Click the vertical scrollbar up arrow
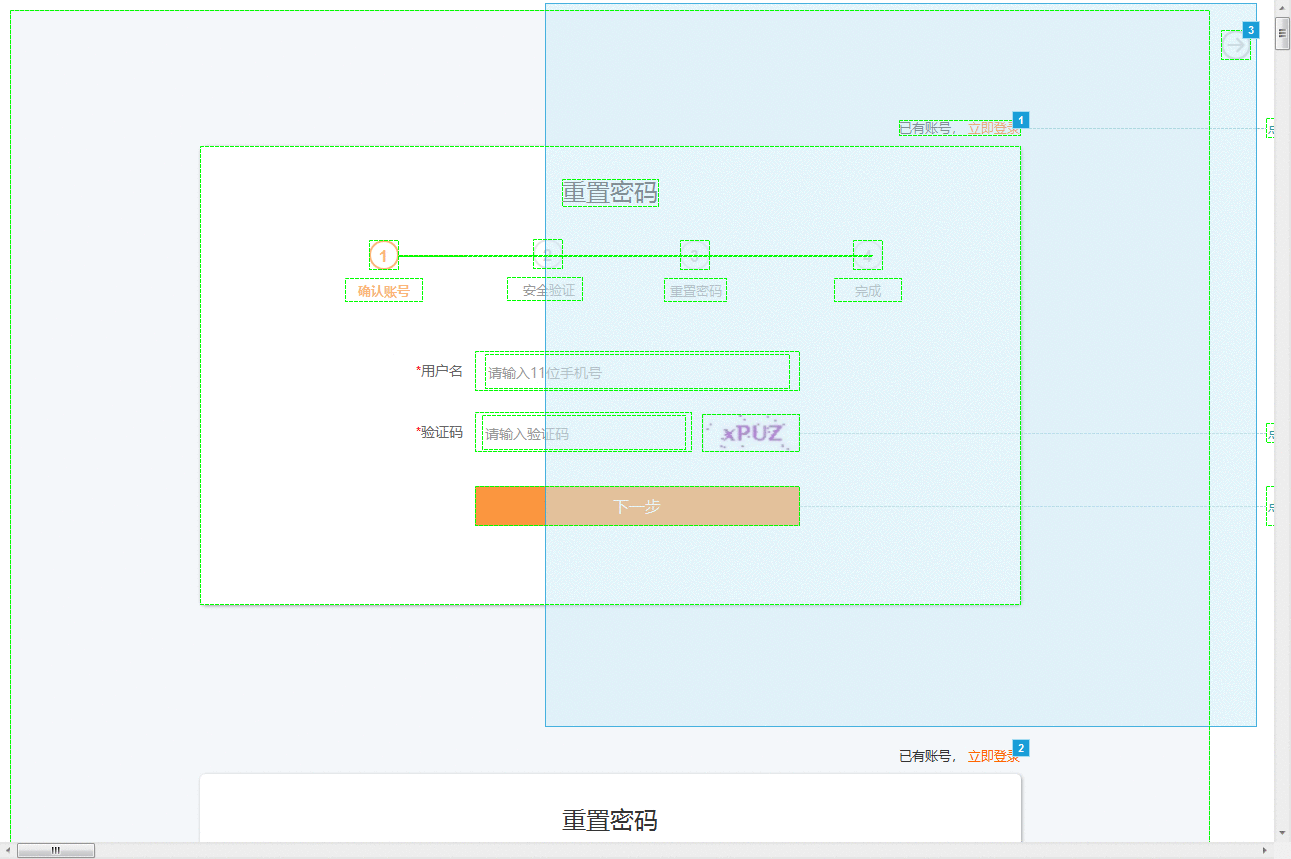The height and width of the screenshot is (859, 1291). coord(1282,9)
